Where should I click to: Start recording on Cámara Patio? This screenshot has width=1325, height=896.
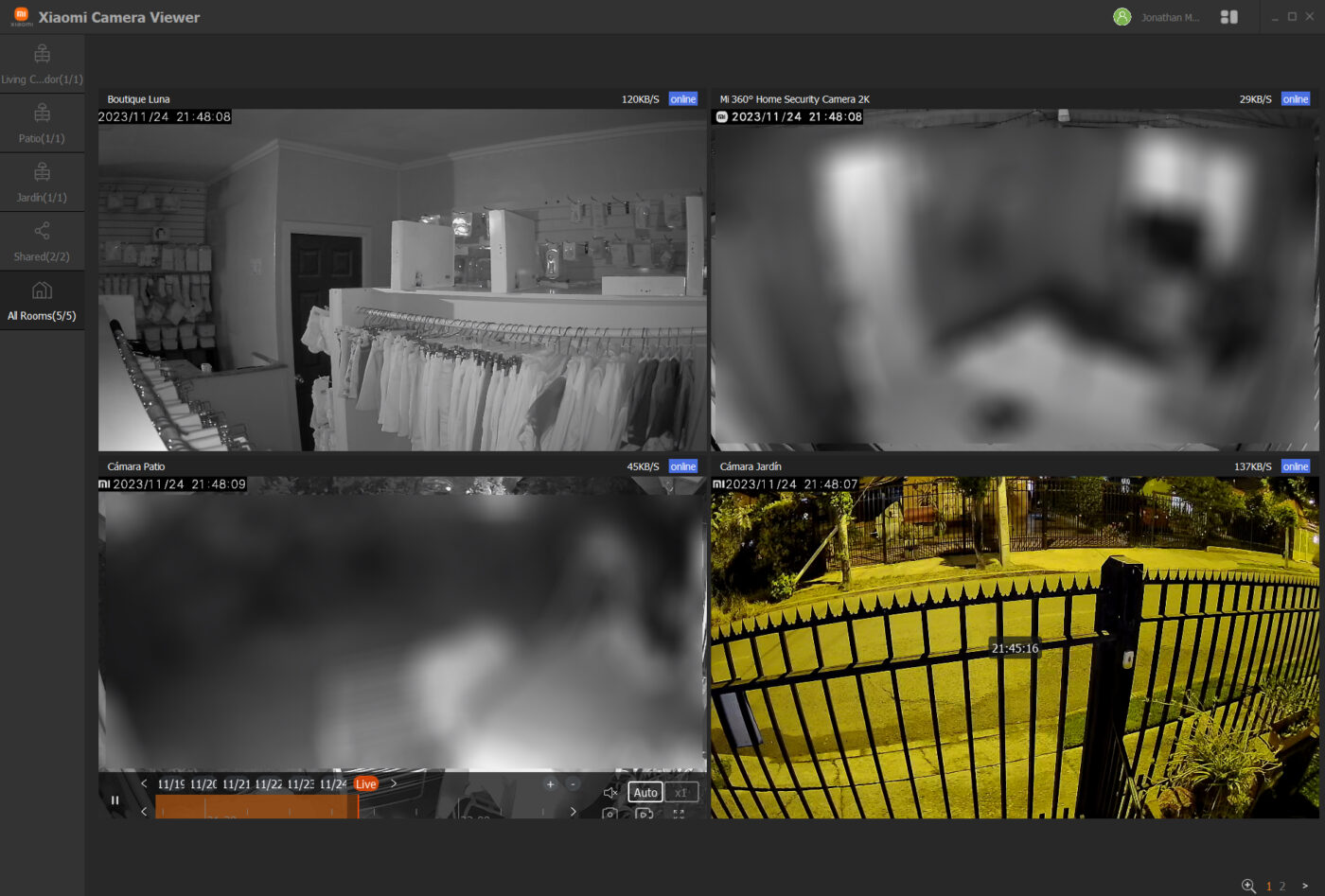tap(645, 814)
